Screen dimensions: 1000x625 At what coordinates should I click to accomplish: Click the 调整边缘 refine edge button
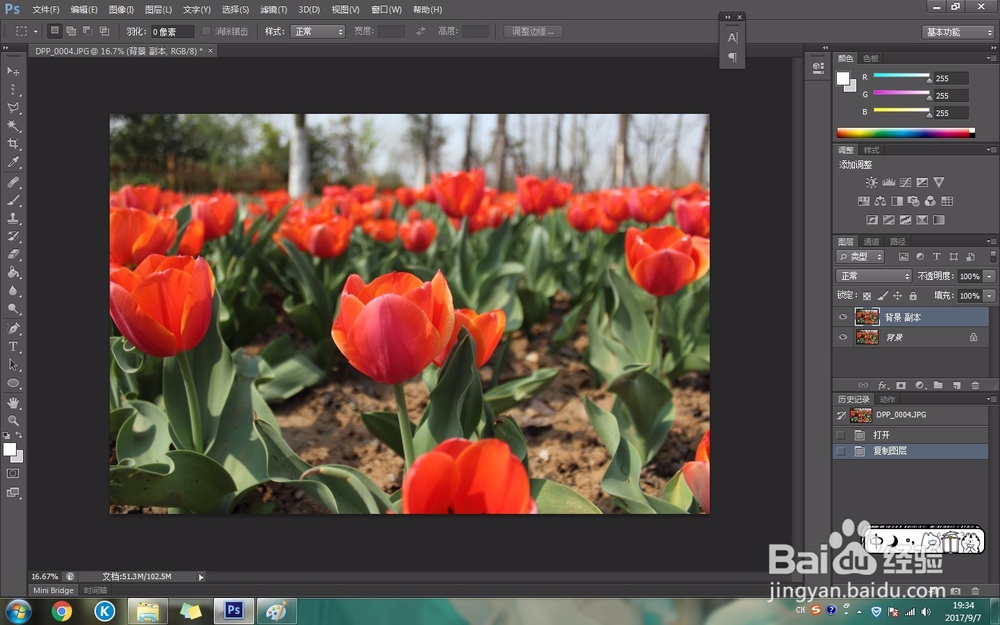[x=533, y=31]
